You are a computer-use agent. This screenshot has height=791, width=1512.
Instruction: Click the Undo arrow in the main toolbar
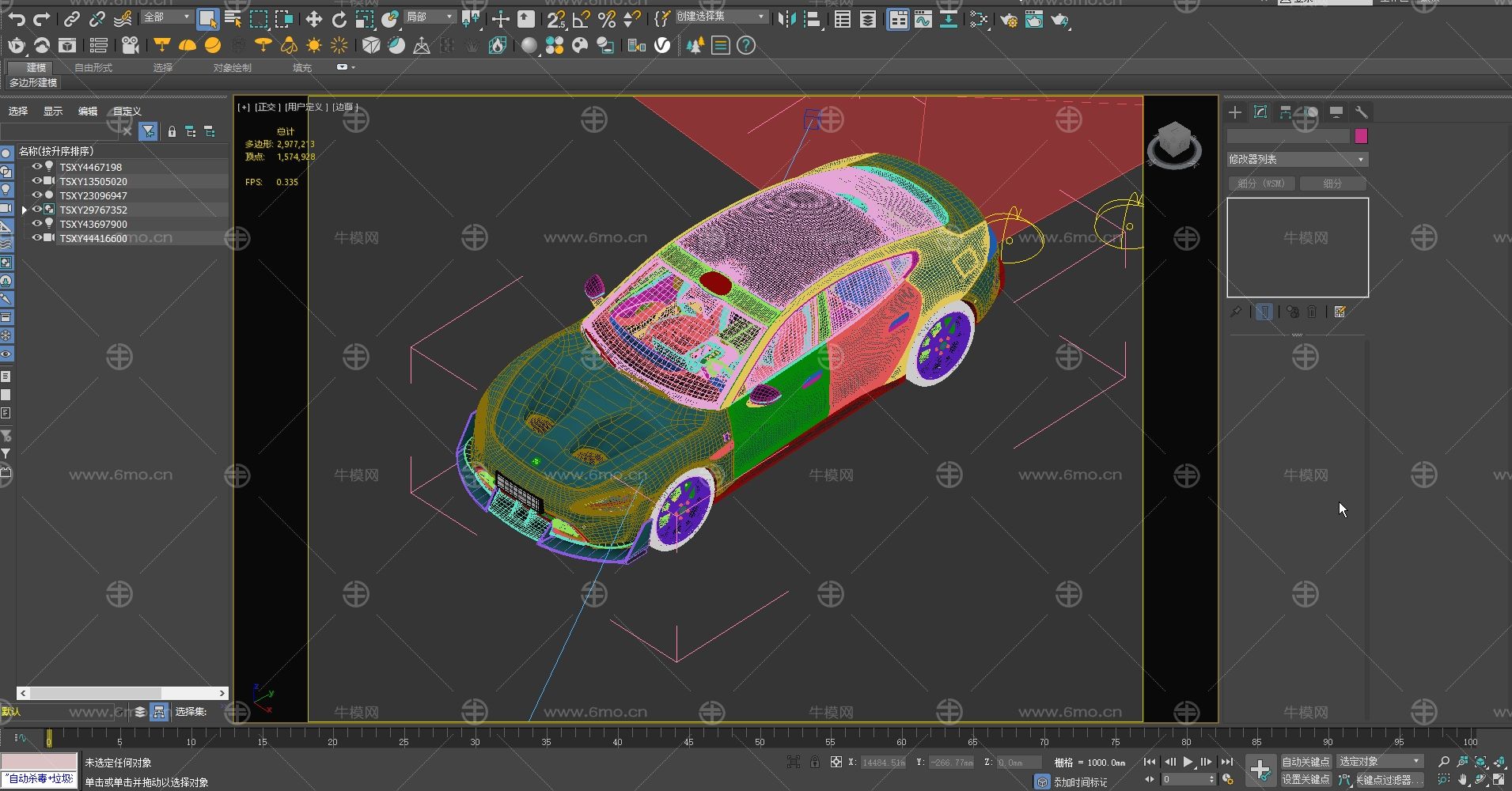point(17,19)
